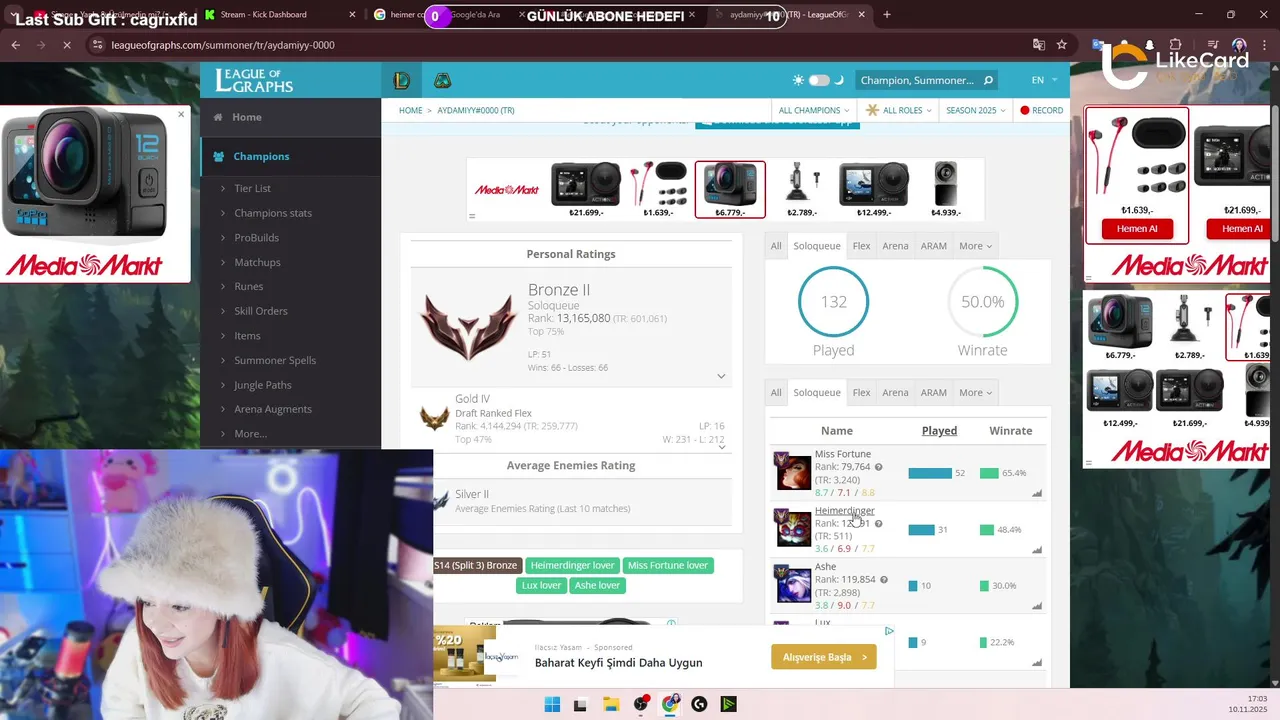
Task: Expand the Bronze II Soloqueue details chevron
Action: coord(721,376)
